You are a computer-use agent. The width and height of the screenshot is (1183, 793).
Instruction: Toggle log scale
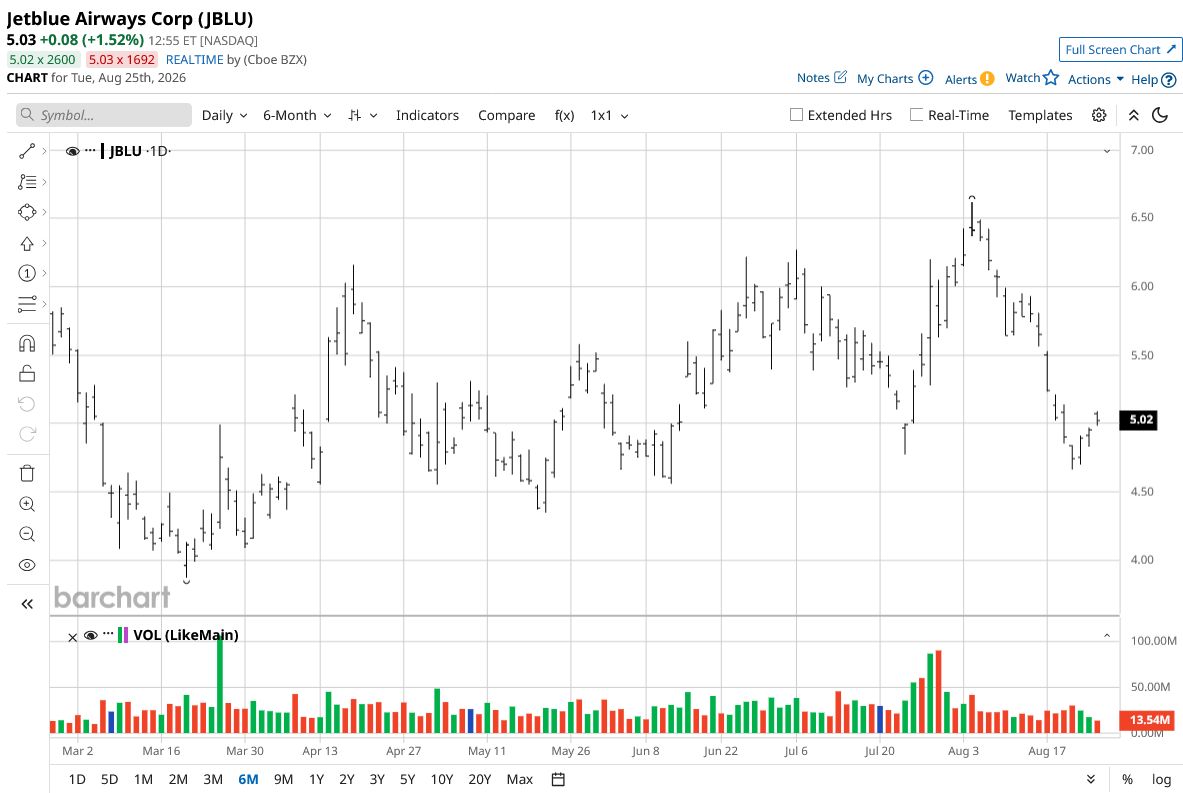pos(1161,779)
